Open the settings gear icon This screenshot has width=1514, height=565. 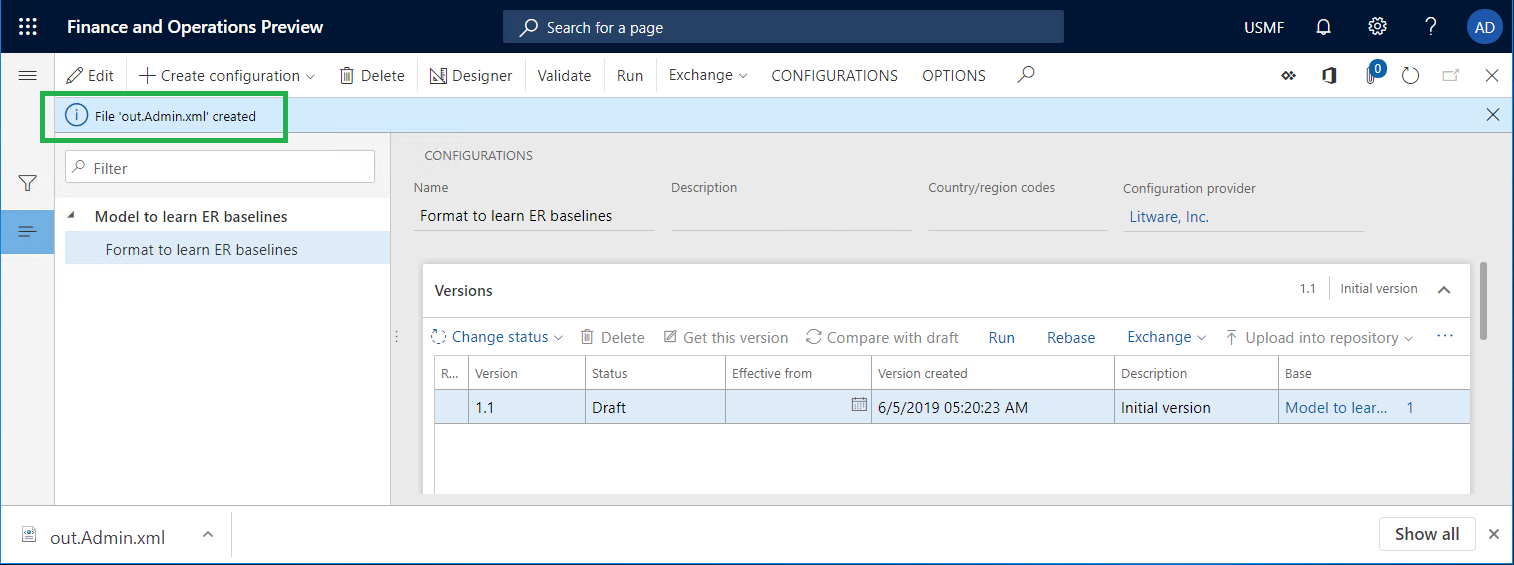click(x=1377, y=27)
